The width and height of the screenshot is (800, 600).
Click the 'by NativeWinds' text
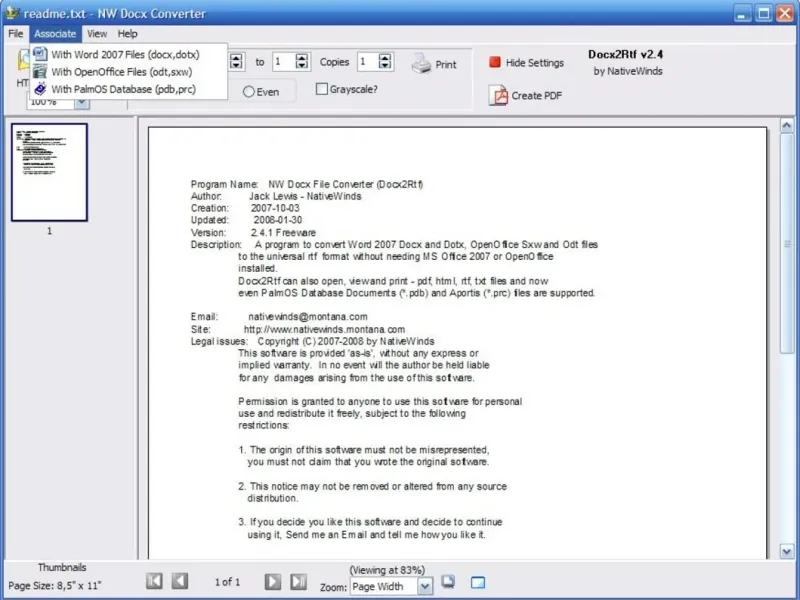(628, 71)
